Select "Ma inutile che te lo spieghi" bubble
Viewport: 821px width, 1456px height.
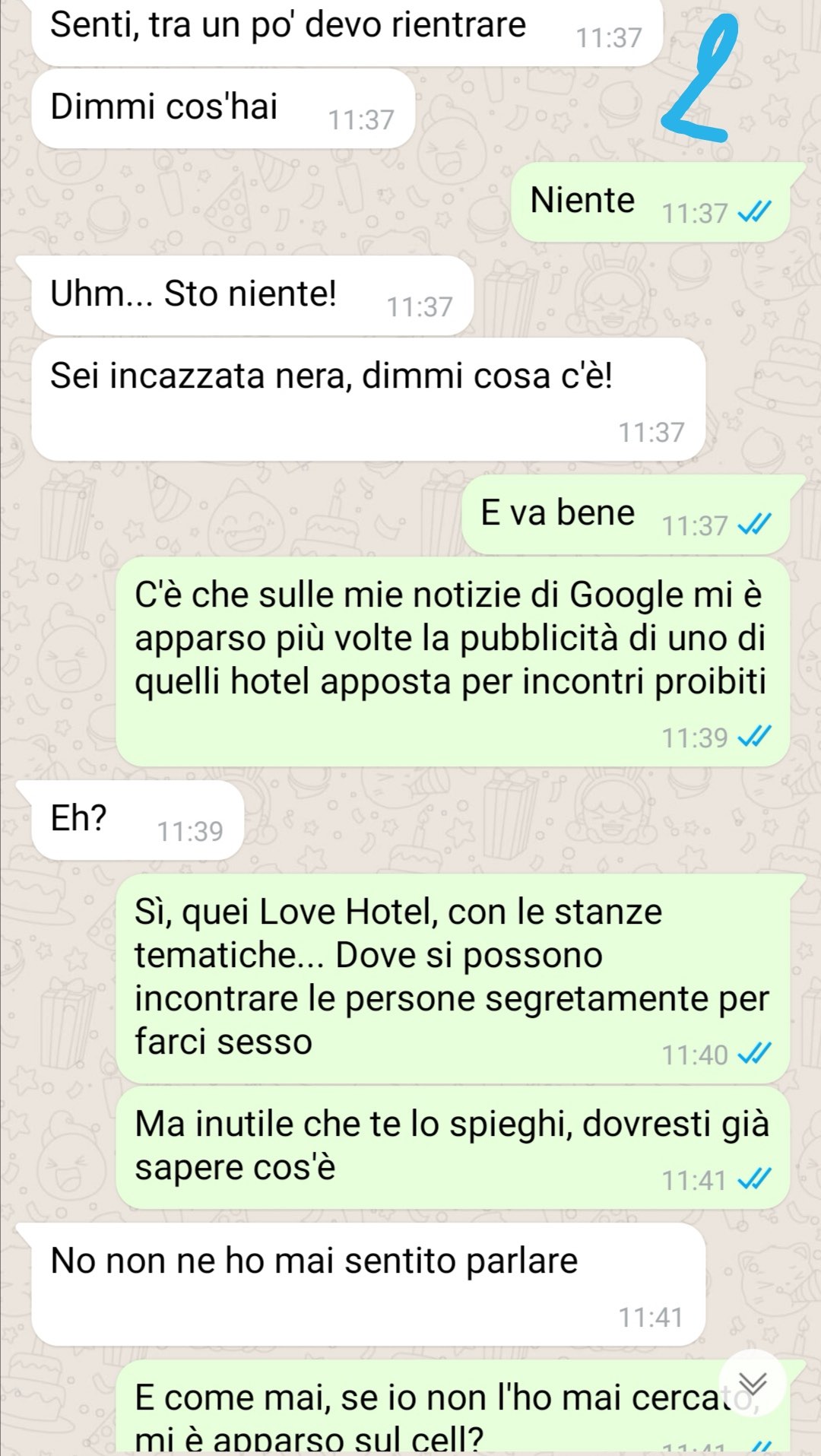[x=453, y=1147]
